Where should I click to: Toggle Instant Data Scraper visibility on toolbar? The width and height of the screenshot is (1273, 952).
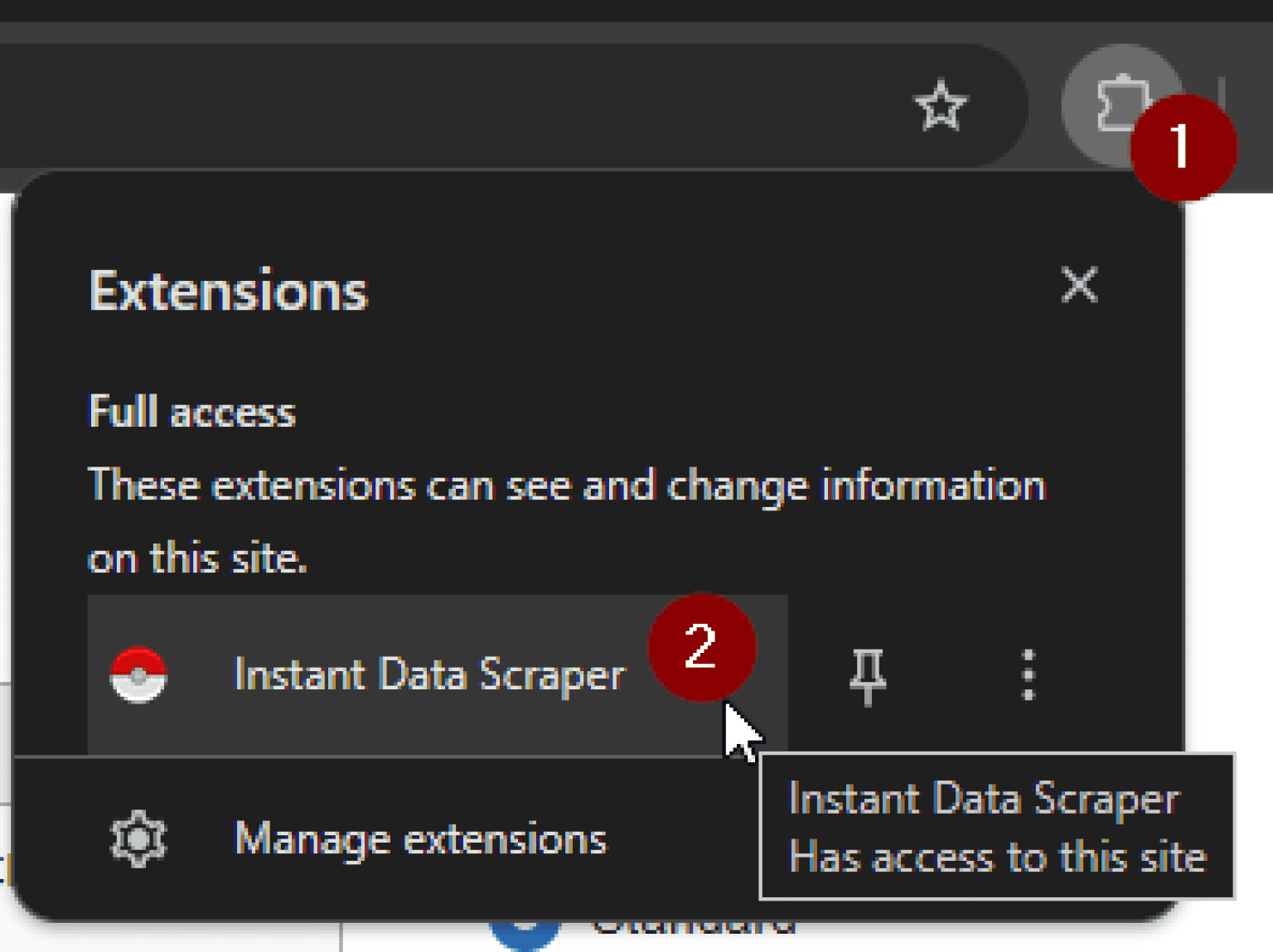pyautogui.click(x=867, y=675)
